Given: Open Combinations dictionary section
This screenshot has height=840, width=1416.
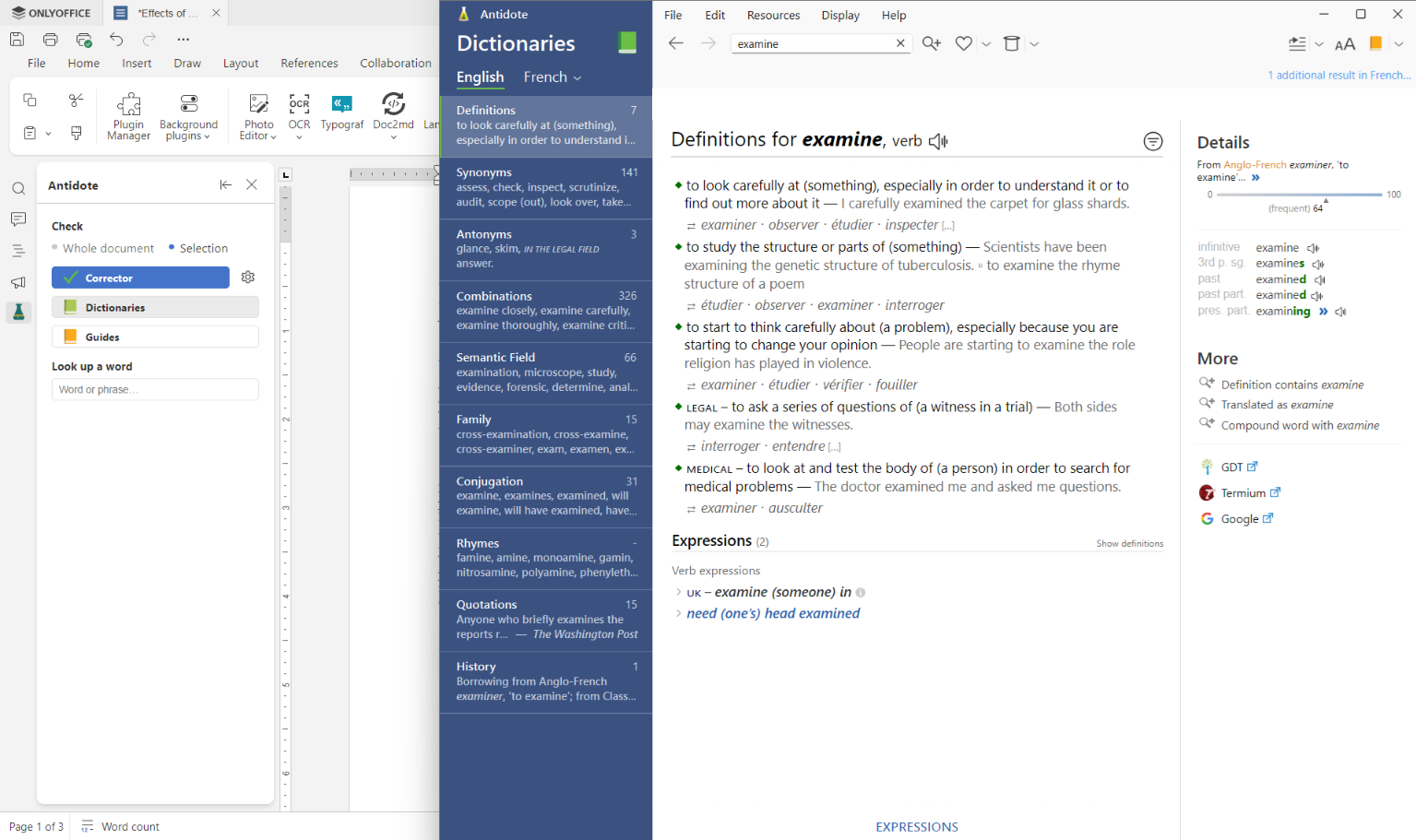Looking at the screenshot, I should (546, 311).
